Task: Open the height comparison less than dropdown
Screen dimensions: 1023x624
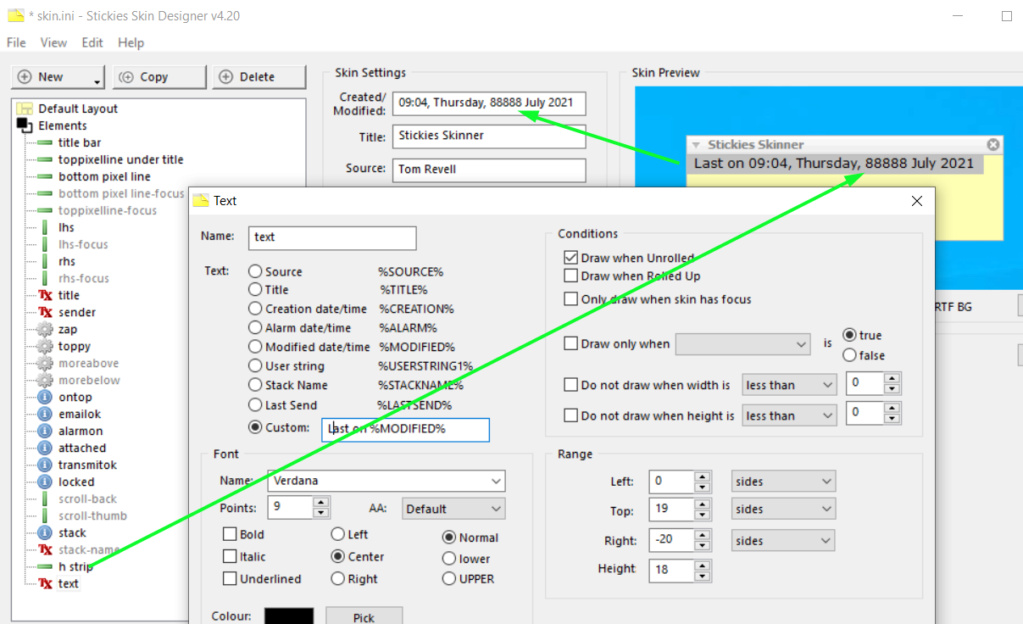Action: (789, 416)
